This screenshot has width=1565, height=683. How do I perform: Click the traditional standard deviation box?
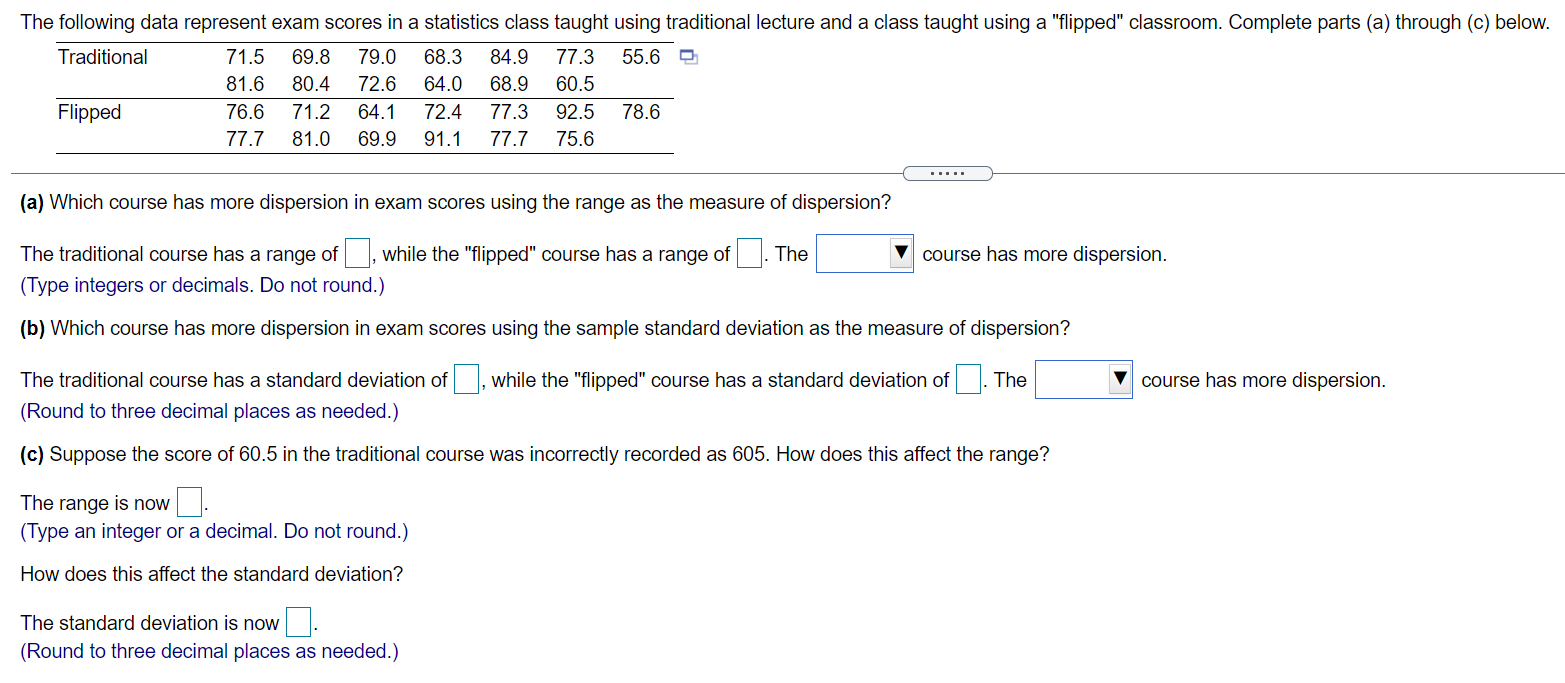[x=465, y=380]
